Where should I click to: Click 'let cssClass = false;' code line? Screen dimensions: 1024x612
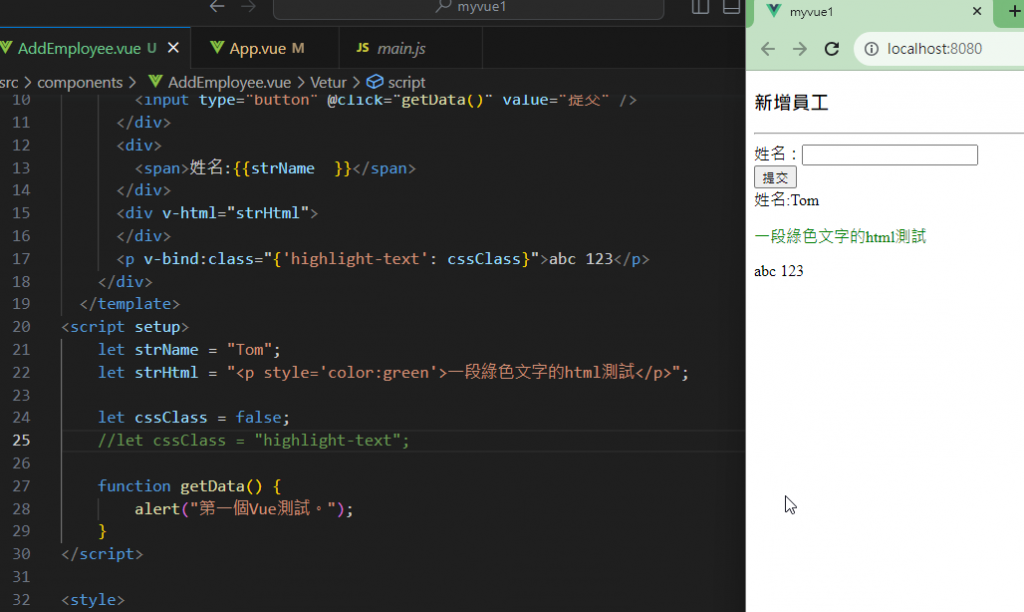(193, 417)
